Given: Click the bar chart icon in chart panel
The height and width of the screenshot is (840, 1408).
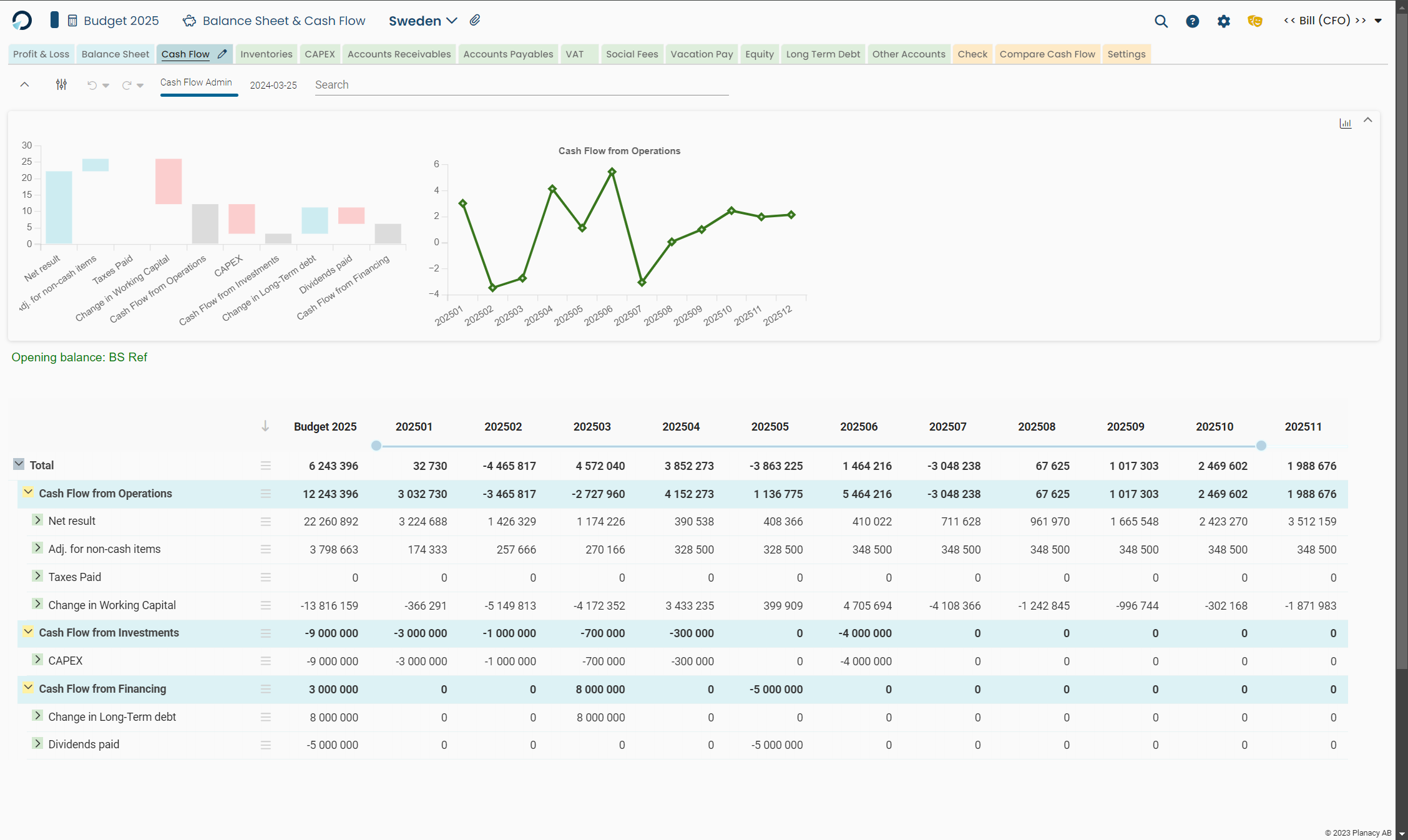Looking at the screenshot, I should [x=1345, y=124].
